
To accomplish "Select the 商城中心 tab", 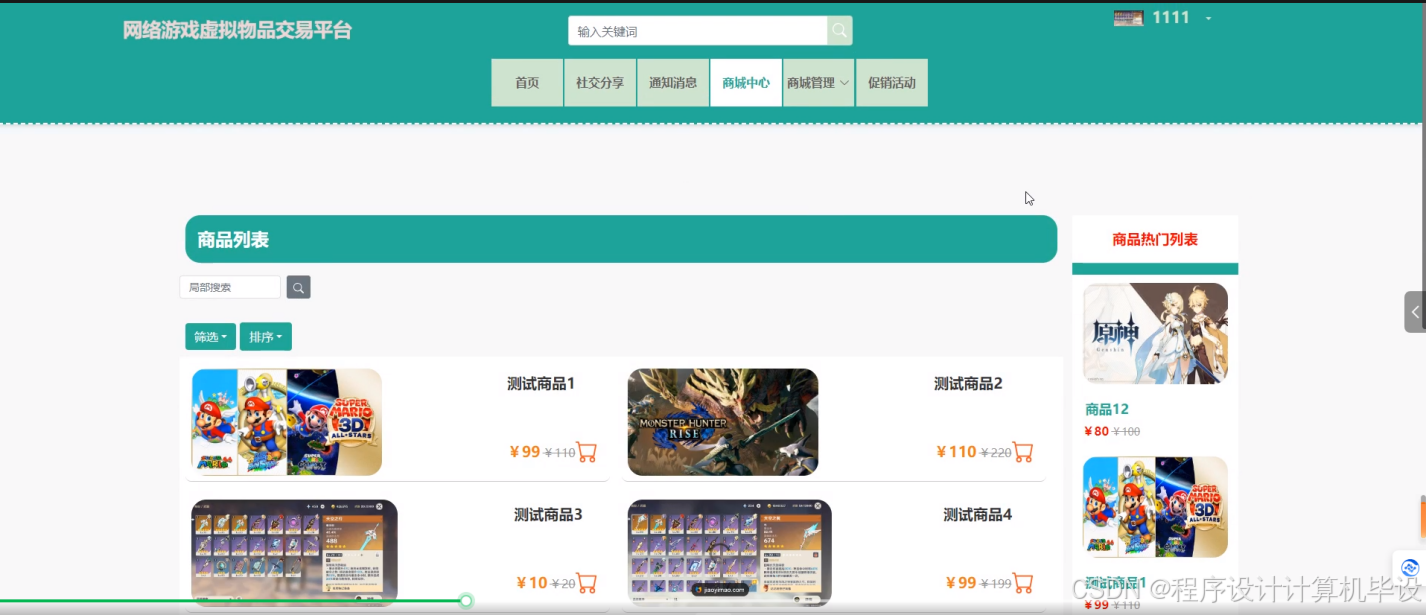I will (746, 83).
